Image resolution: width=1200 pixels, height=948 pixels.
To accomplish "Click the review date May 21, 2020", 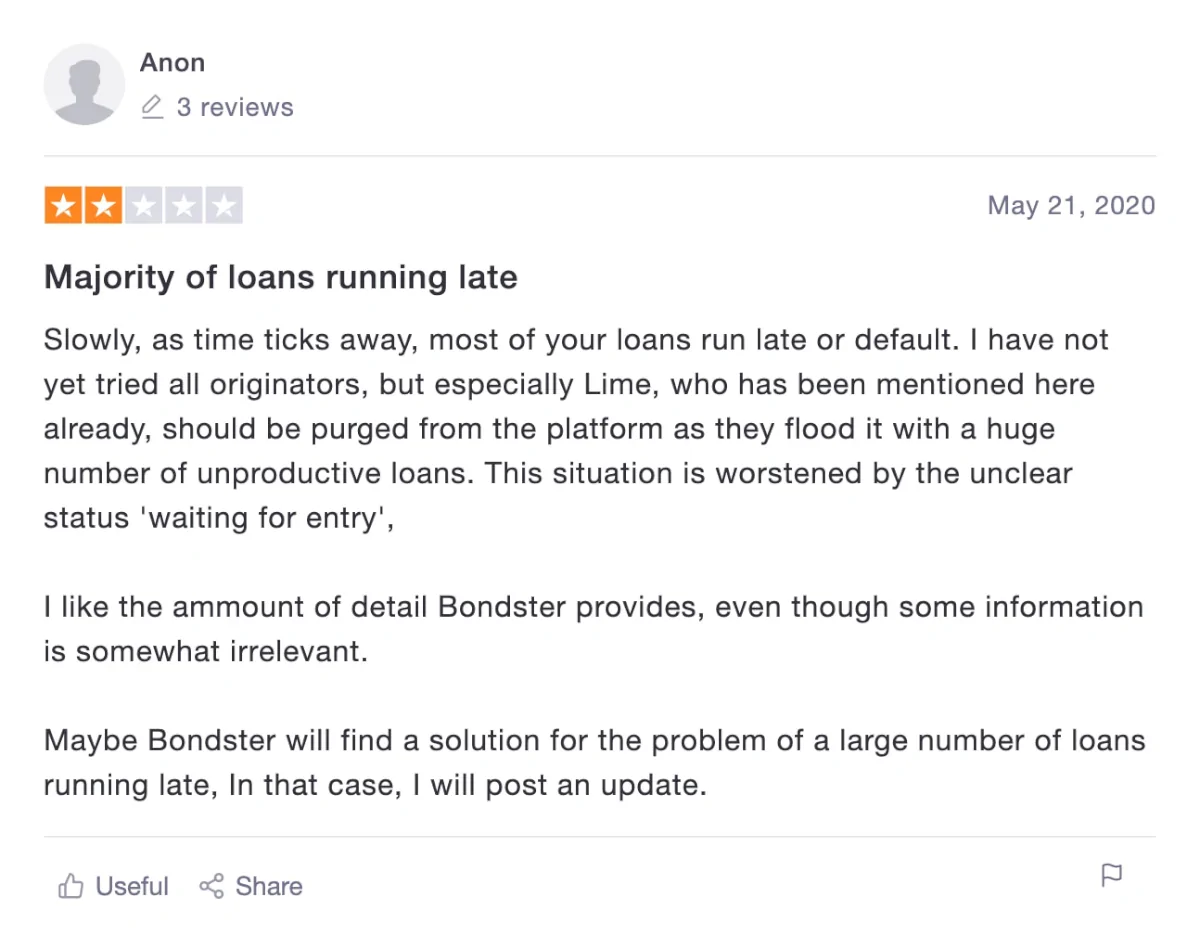I will pyautogui.click(x=1071, y=206).
